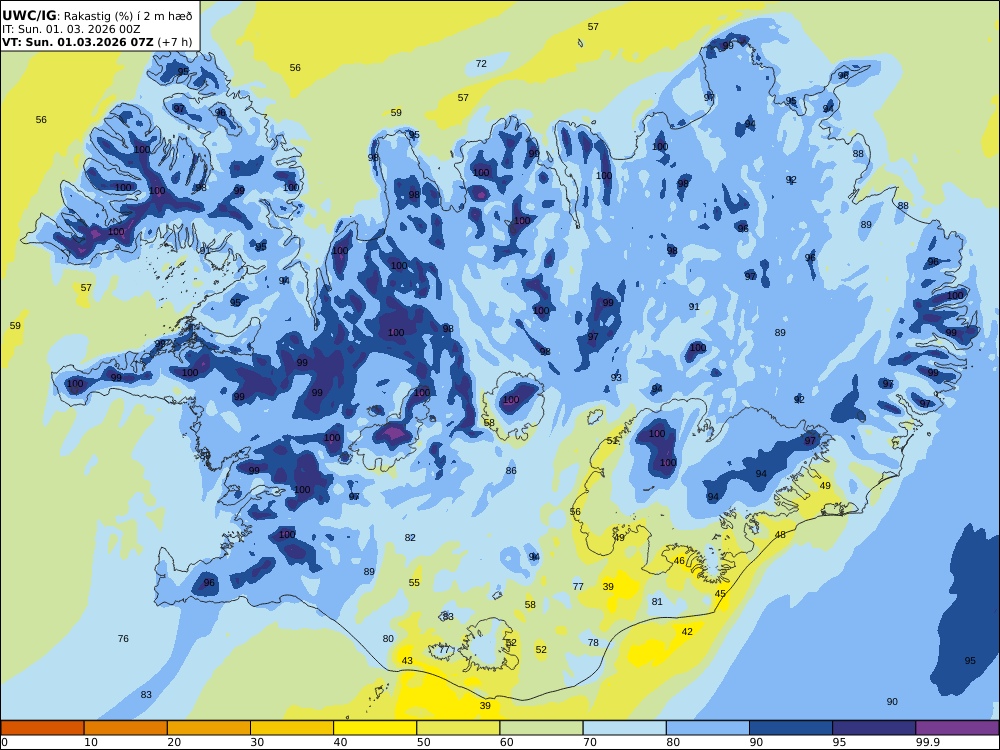Select the 10–20 orange legend swatch

(x=126, y=728)
